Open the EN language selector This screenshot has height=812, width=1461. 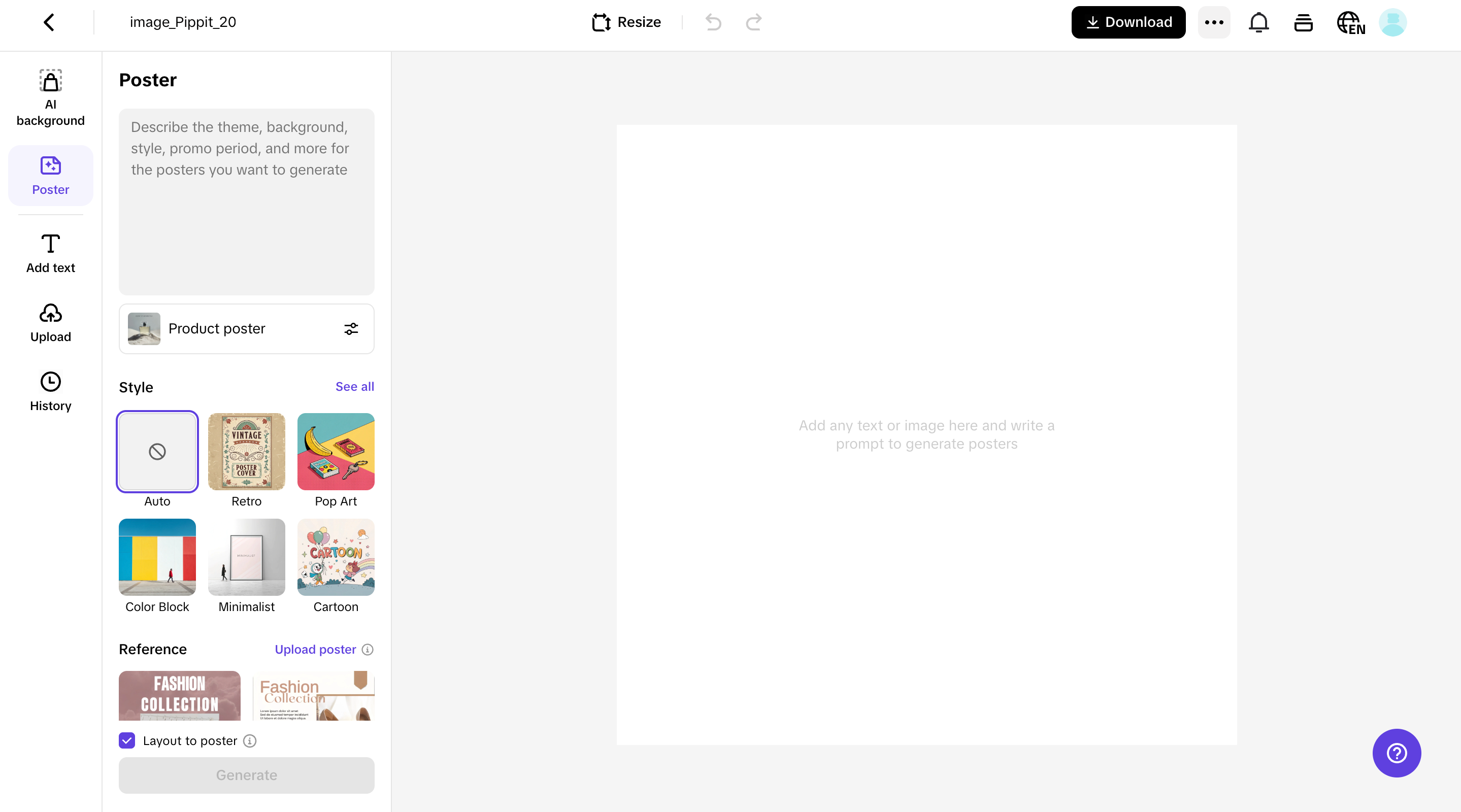[1350, 22]
